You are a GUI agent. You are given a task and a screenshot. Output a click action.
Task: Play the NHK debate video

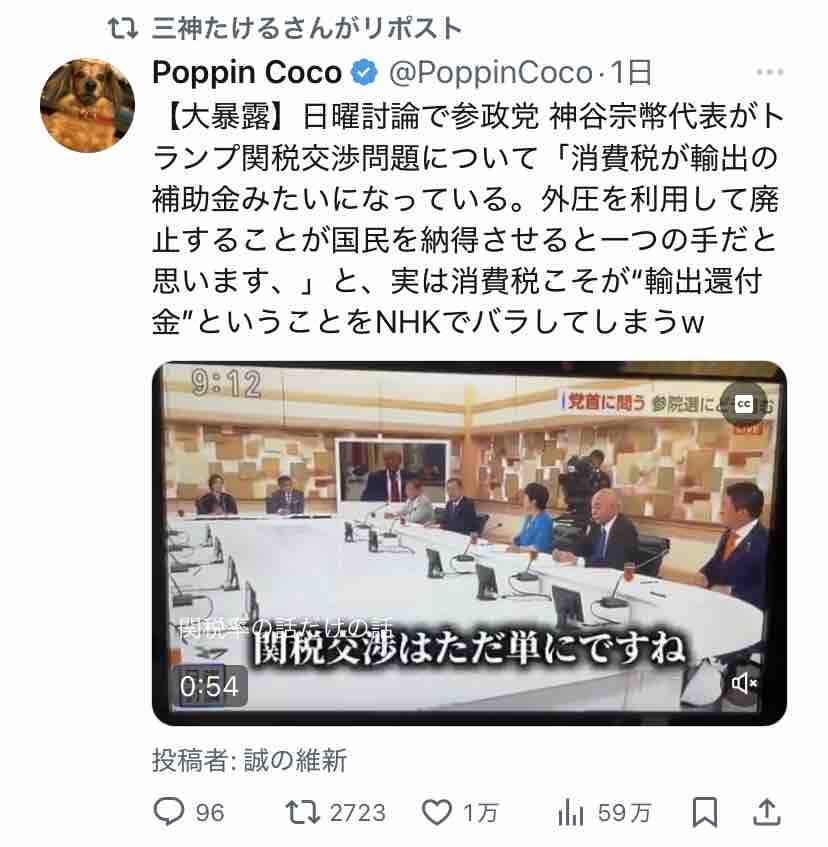pyautogui.click(x=469, y=543)
